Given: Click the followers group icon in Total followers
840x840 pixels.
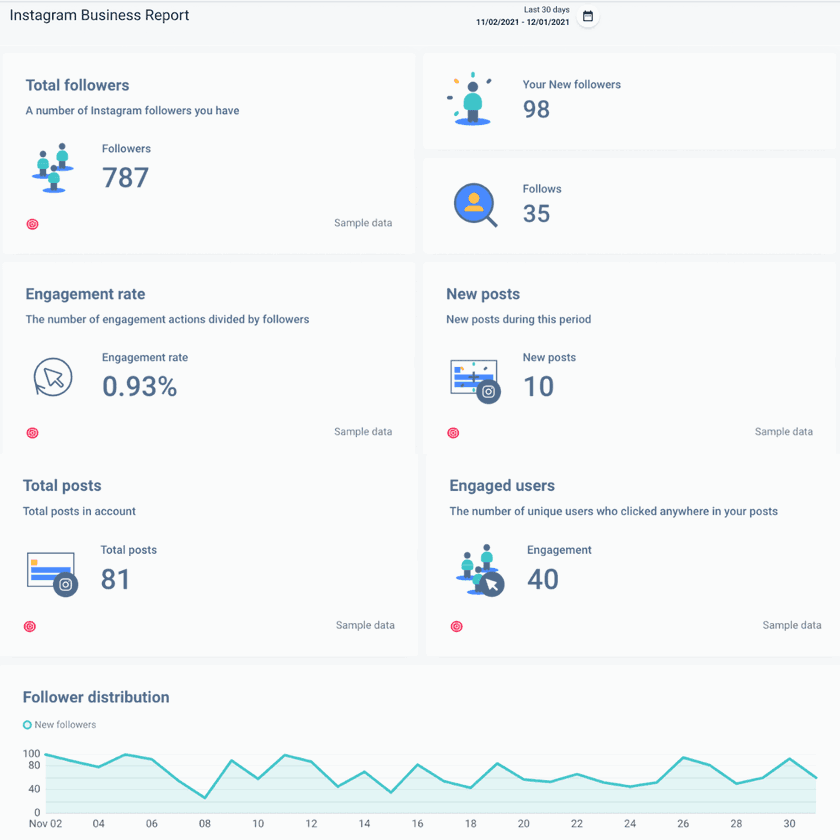Looking at the screenshot, I should pos(51,168).
